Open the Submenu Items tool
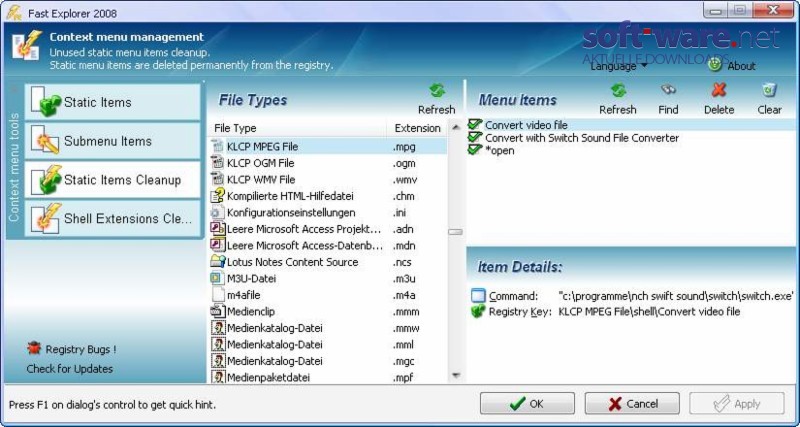 [x=112, y=141]
